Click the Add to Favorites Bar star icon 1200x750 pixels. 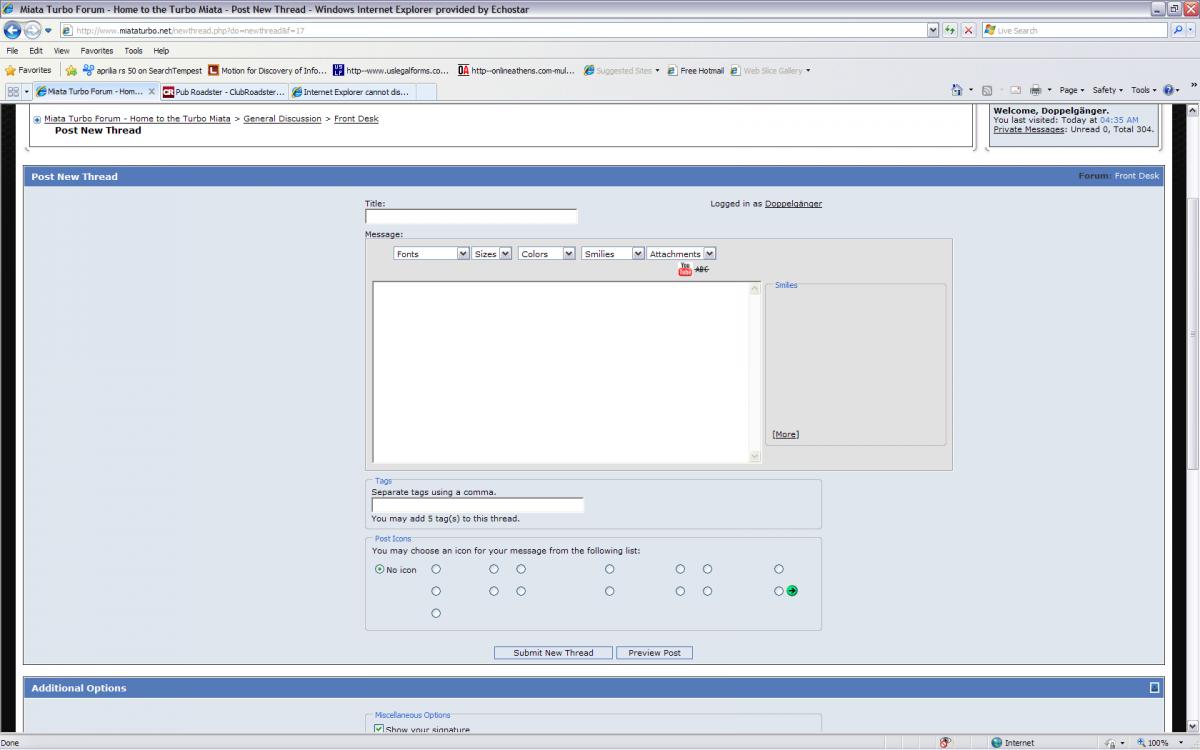click(x=71, y=70)
